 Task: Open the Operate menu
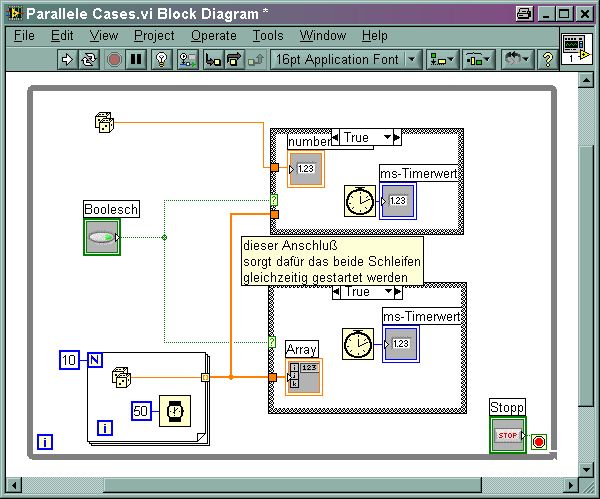click(x=214, y=36)
